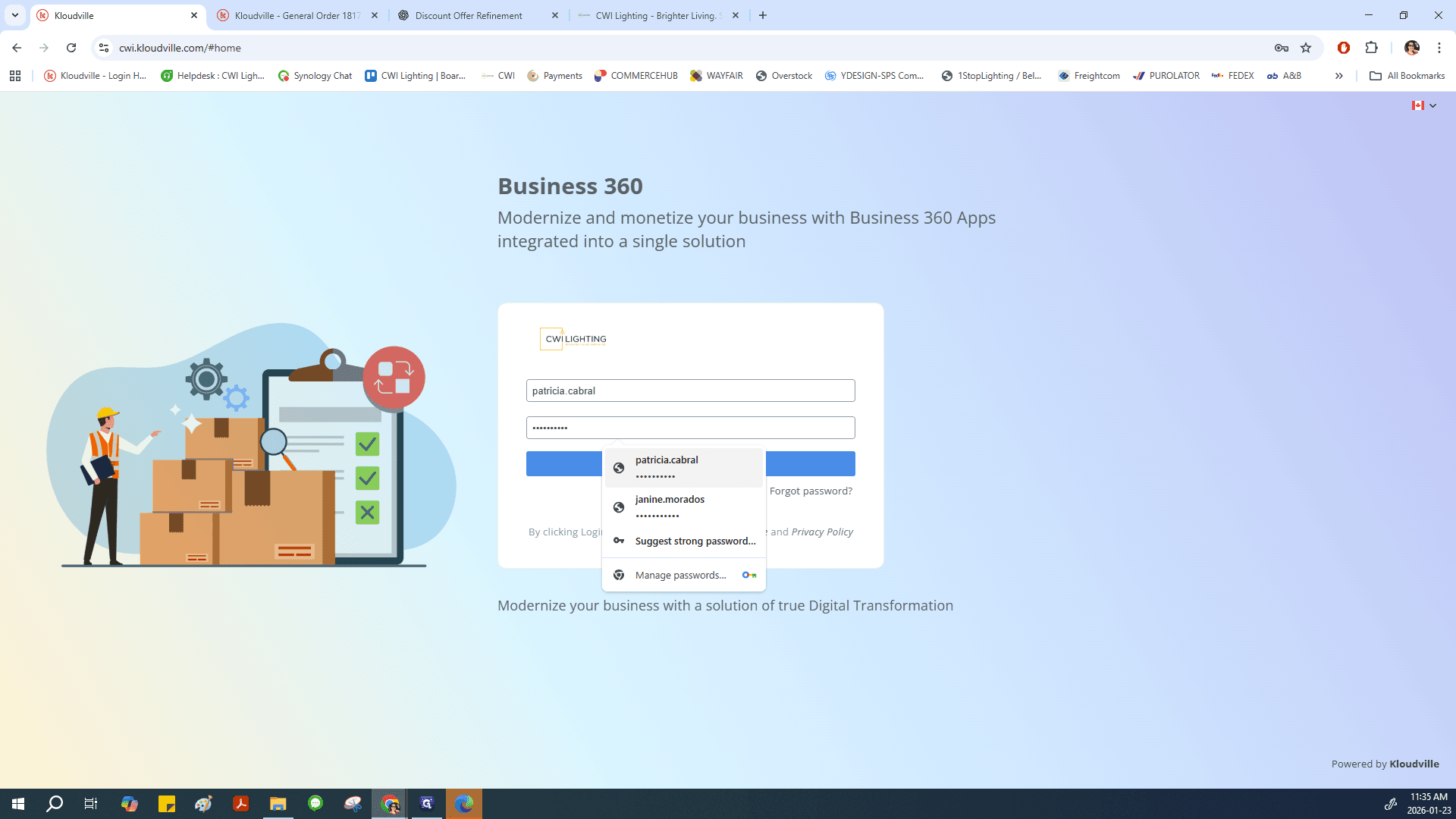
Task: Click the browser back arrow
Action: tap(17, 48)
